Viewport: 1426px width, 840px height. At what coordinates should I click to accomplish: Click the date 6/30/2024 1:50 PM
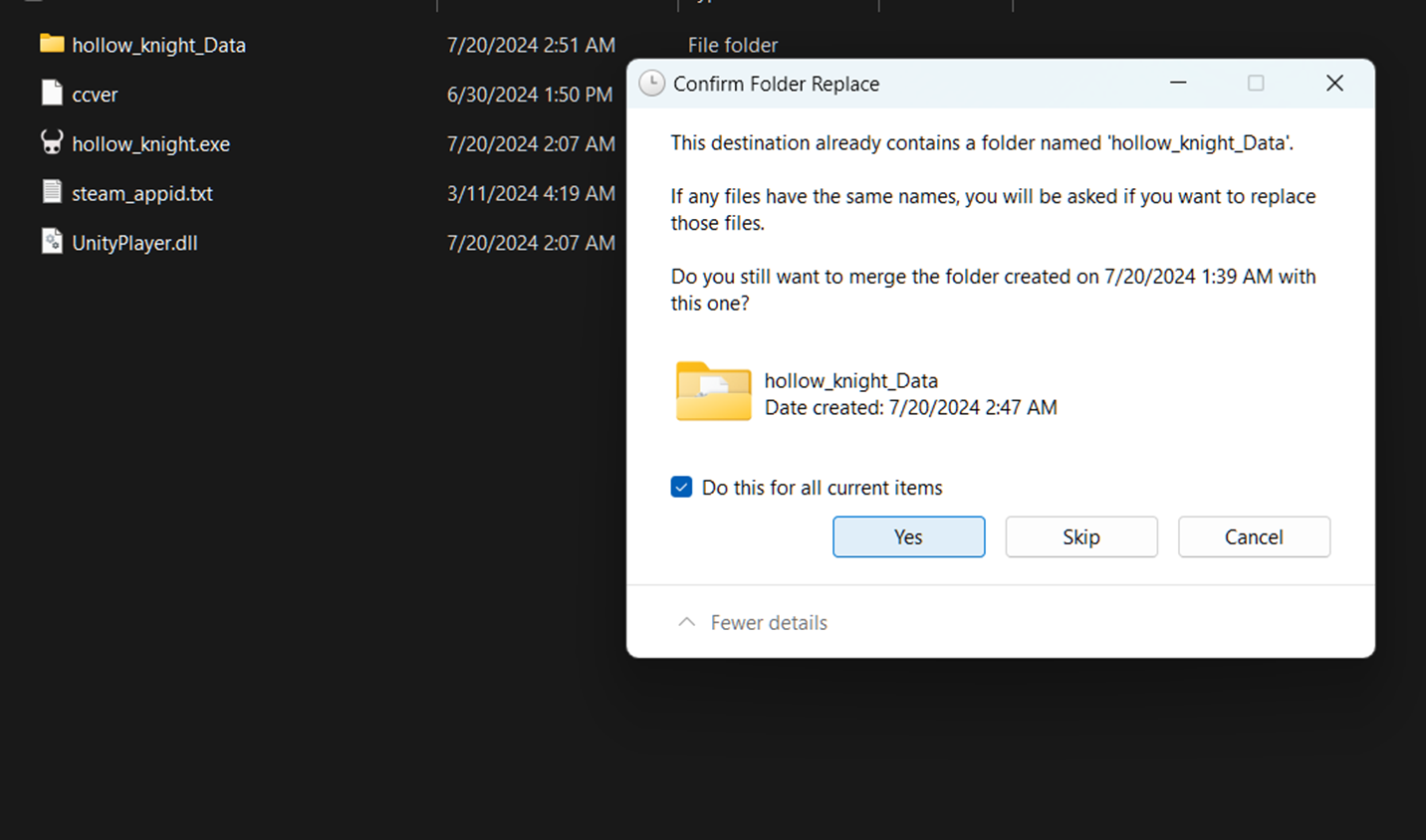coord(530,95)
